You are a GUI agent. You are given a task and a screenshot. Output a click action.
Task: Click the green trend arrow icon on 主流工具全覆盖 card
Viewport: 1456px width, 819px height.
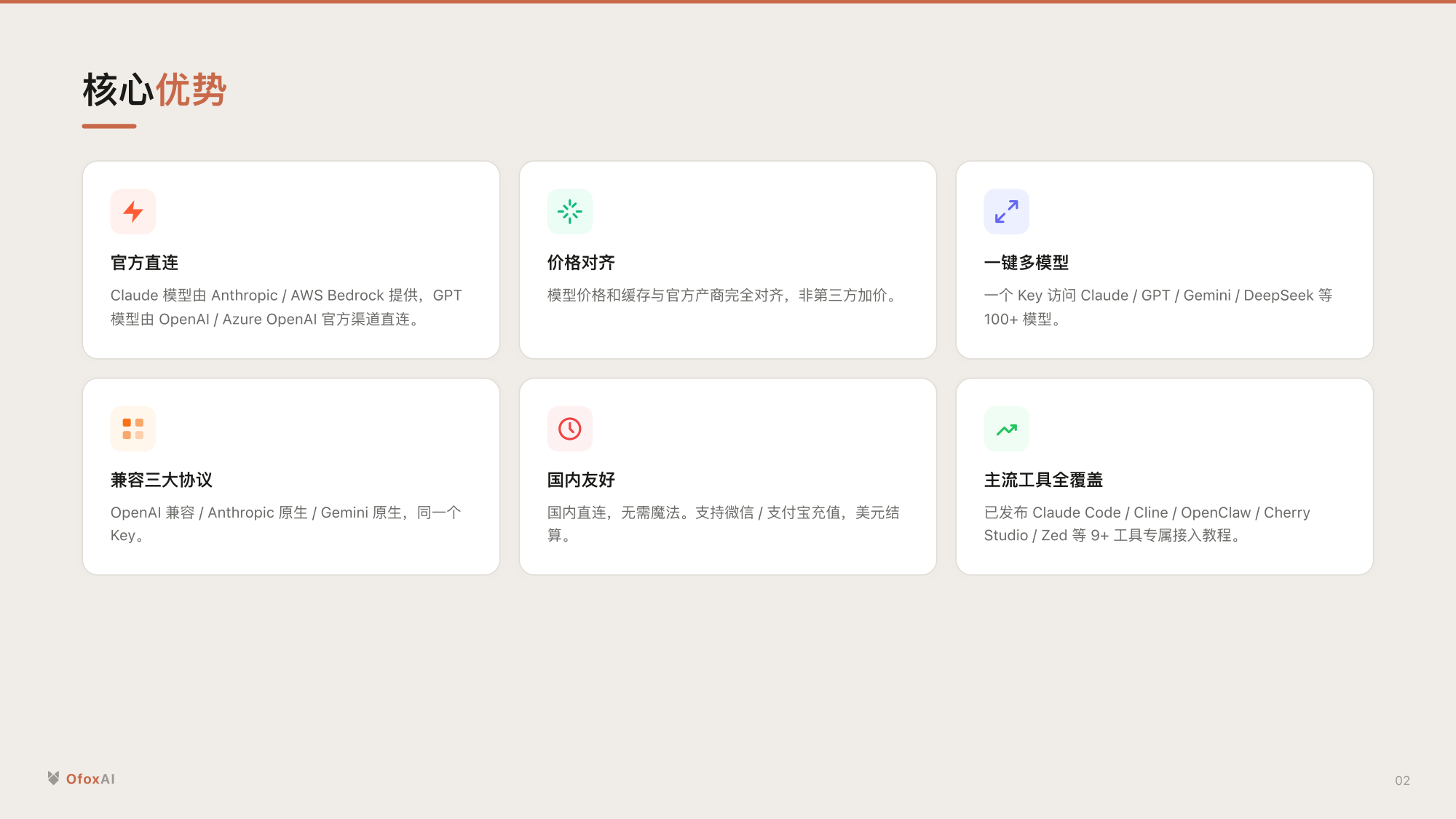pos(1006,429)
